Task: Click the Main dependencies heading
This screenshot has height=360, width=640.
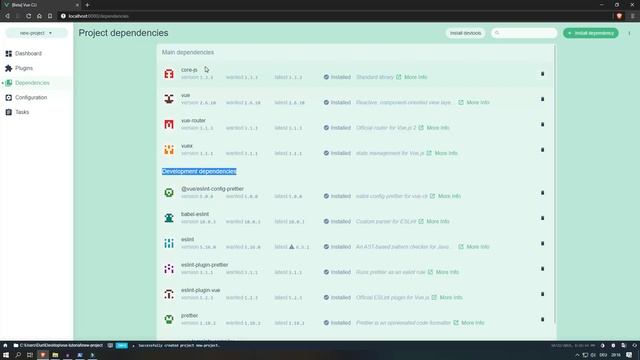Action: (188, 52)
